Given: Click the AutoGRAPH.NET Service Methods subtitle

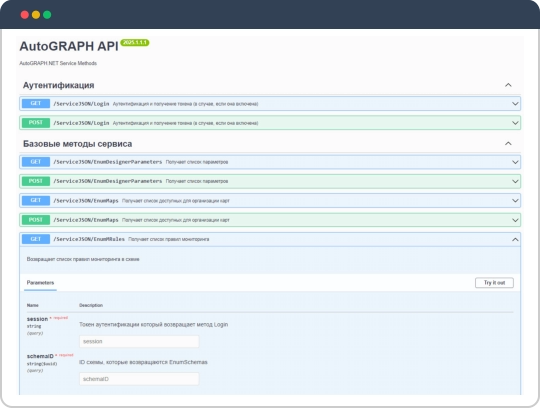Looking at the screenshot, I should (x=58, y=63).
